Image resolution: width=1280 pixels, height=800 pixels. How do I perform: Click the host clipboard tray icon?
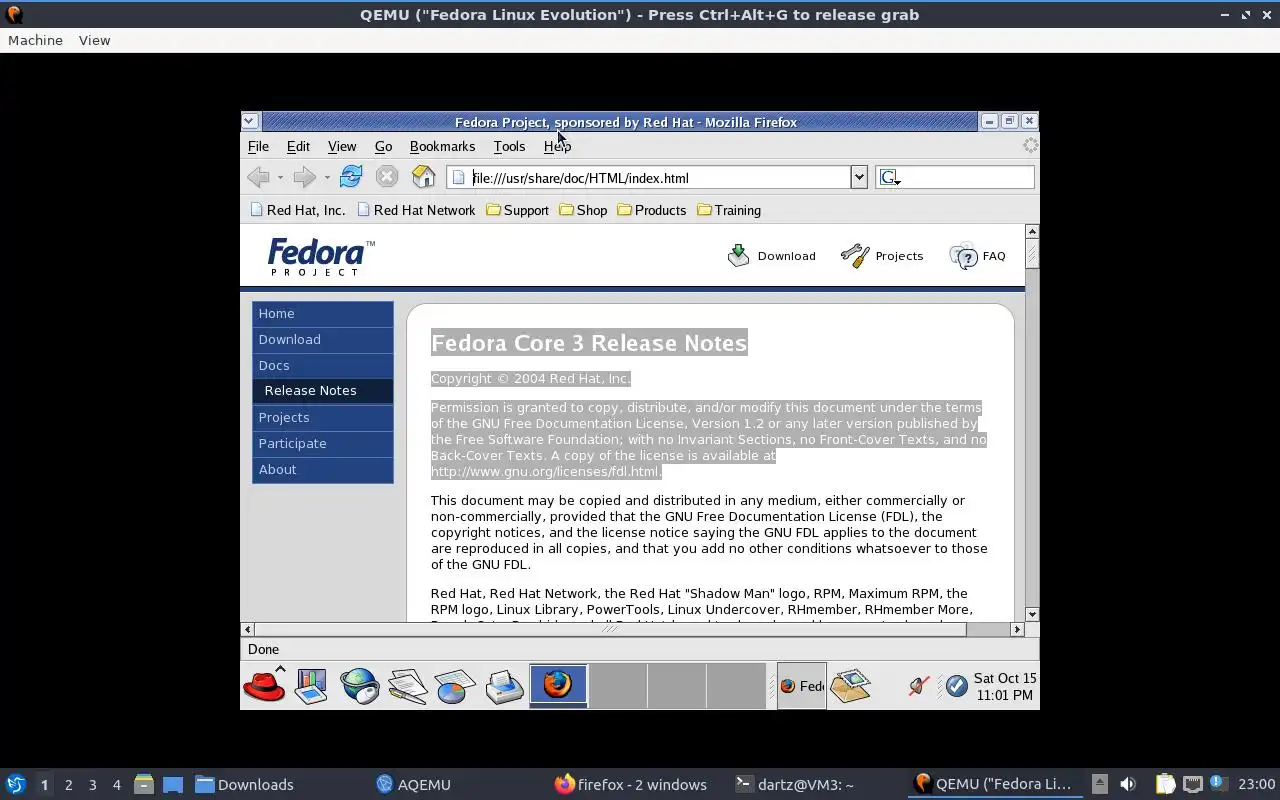pyautogui.click(x=1165, y=784)
